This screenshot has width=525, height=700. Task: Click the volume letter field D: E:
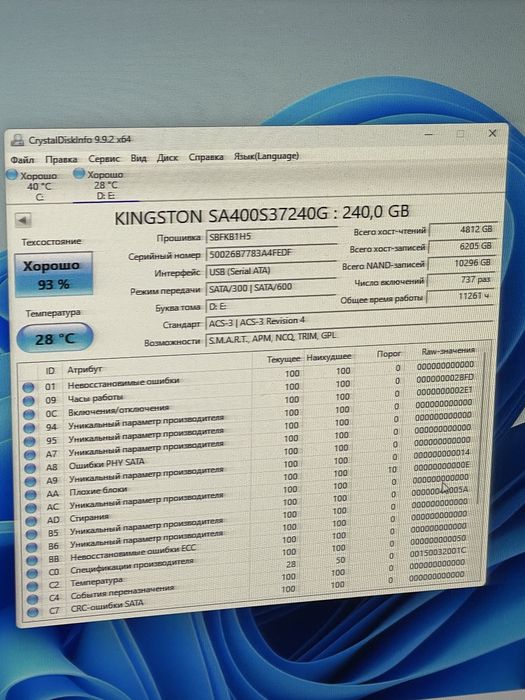click(271, 306)
